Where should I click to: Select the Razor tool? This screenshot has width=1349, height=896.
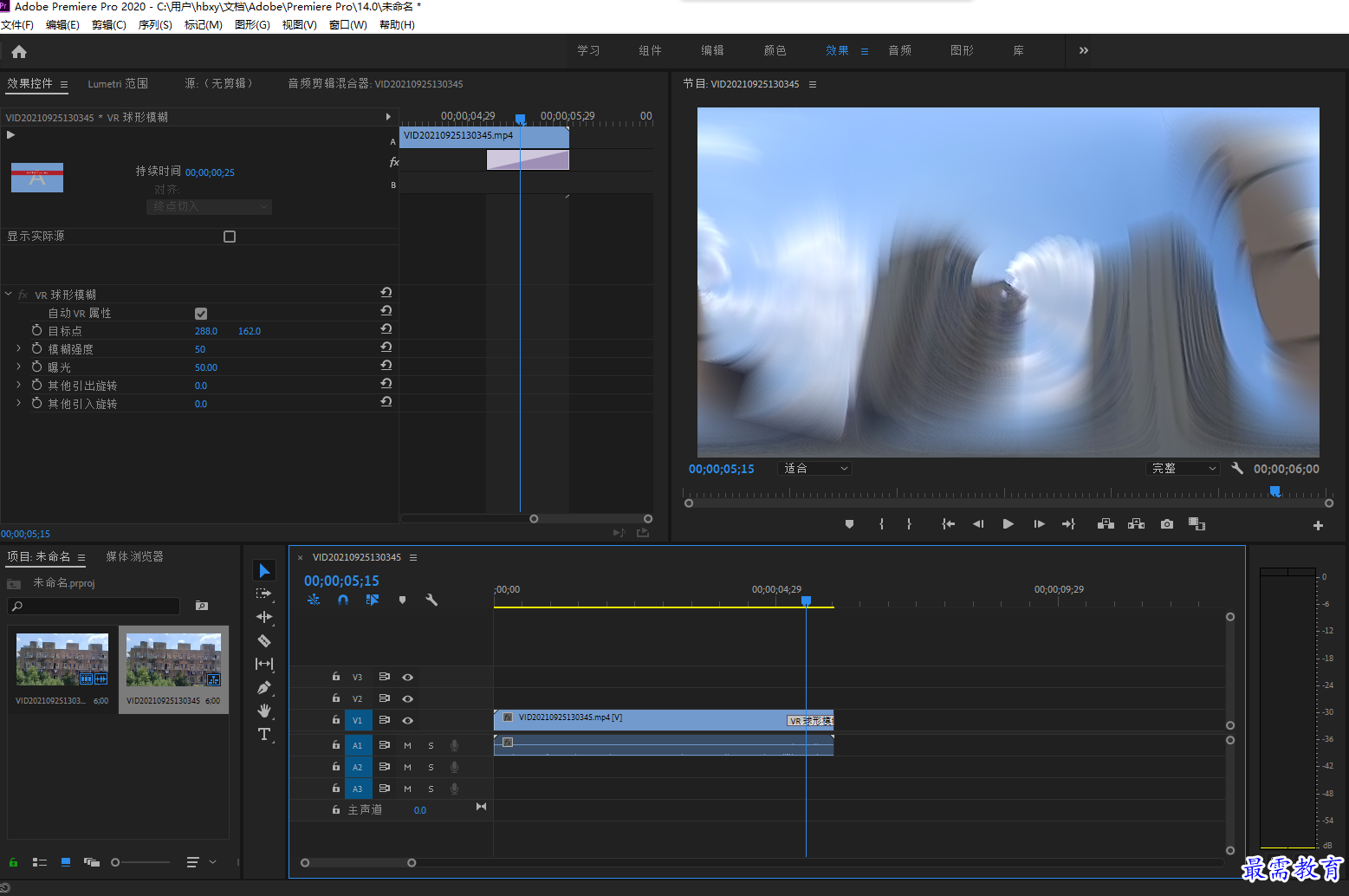coord(264,640)
